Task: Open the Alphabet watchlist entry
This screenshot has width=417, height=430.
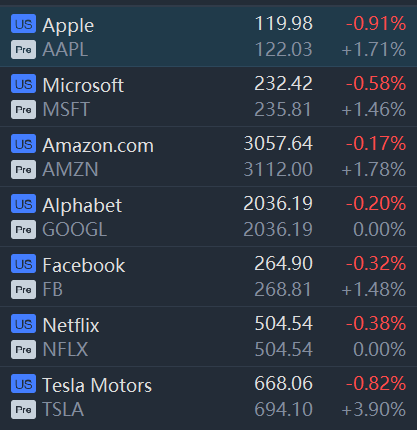Action: [208, 216]
